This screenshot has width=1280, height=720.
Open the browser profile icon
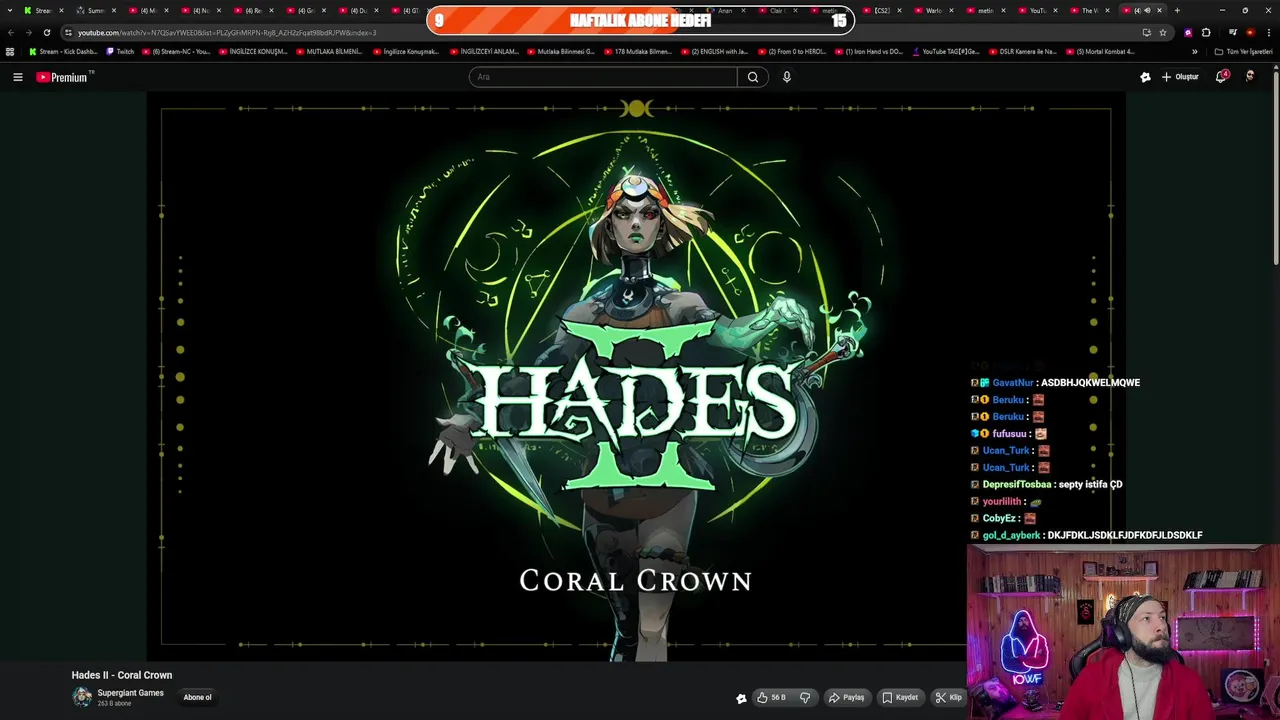coord(1250,32)
